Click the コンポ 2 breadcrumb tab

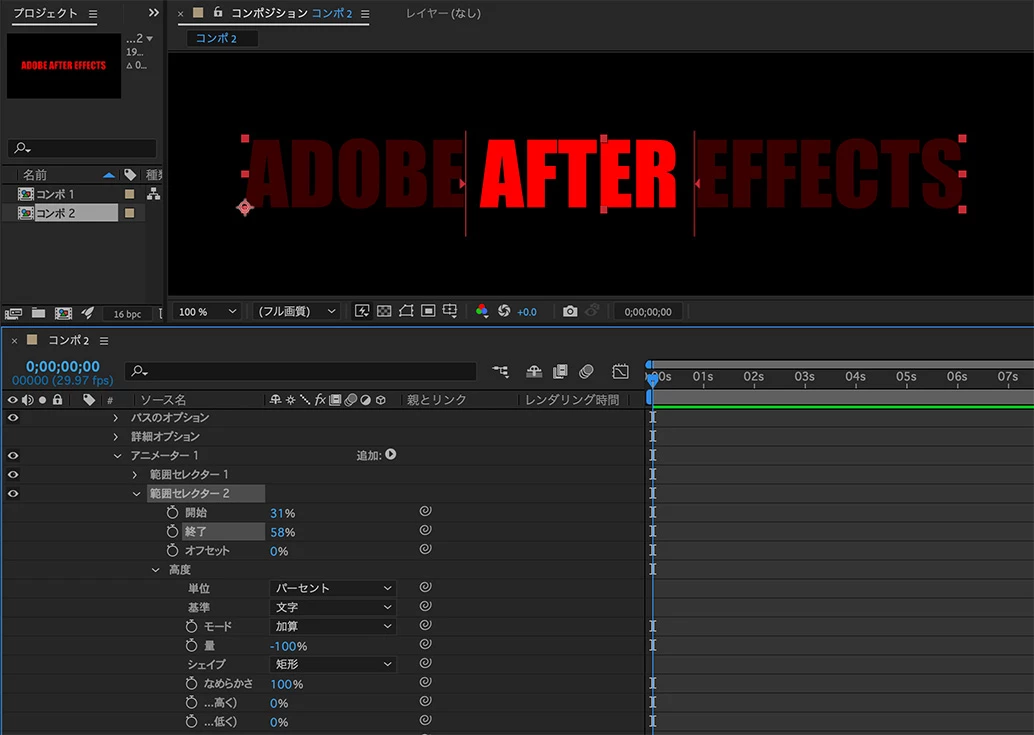[x=216, y=38]
